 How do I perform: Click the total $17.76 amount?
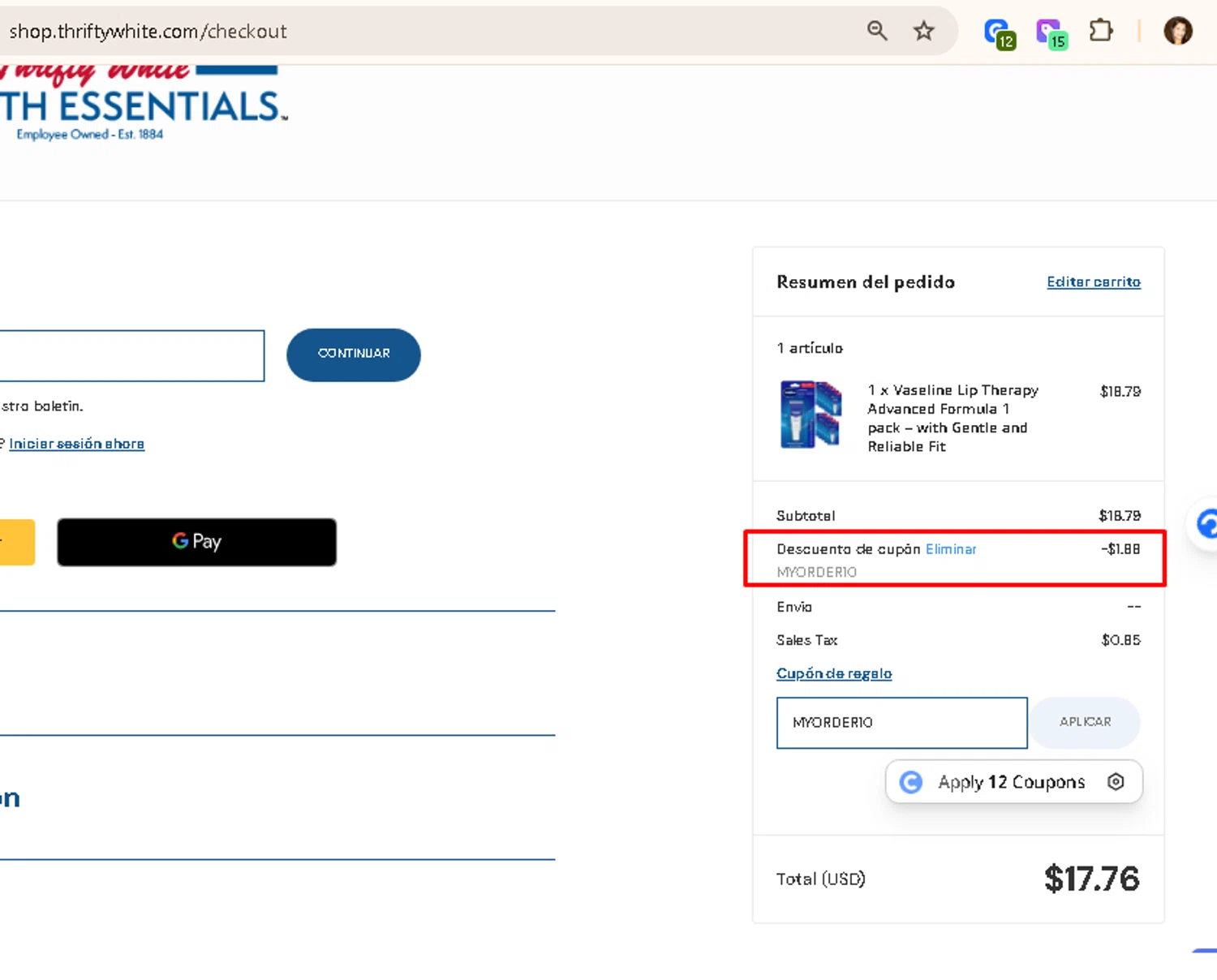click(x=1092, y=879)
